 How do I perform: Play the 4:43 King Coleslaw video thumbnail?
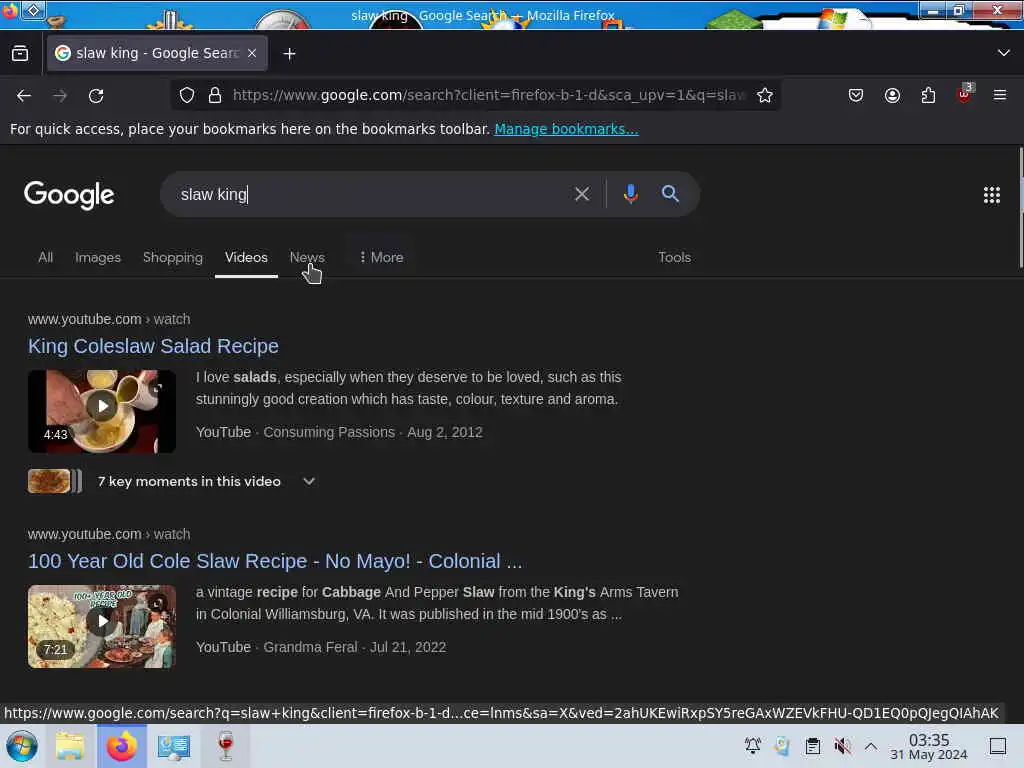[x=102, y=411]
